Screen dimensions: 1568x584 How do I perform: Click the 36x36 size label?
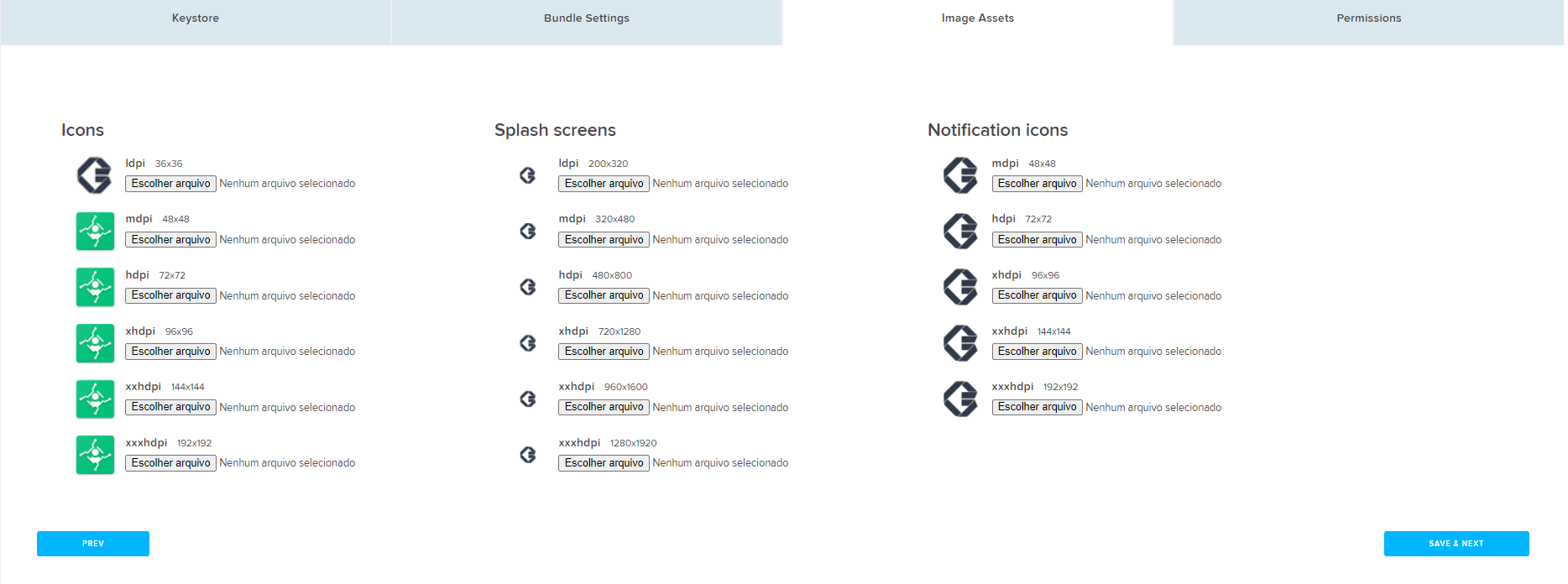click(169, 164)
